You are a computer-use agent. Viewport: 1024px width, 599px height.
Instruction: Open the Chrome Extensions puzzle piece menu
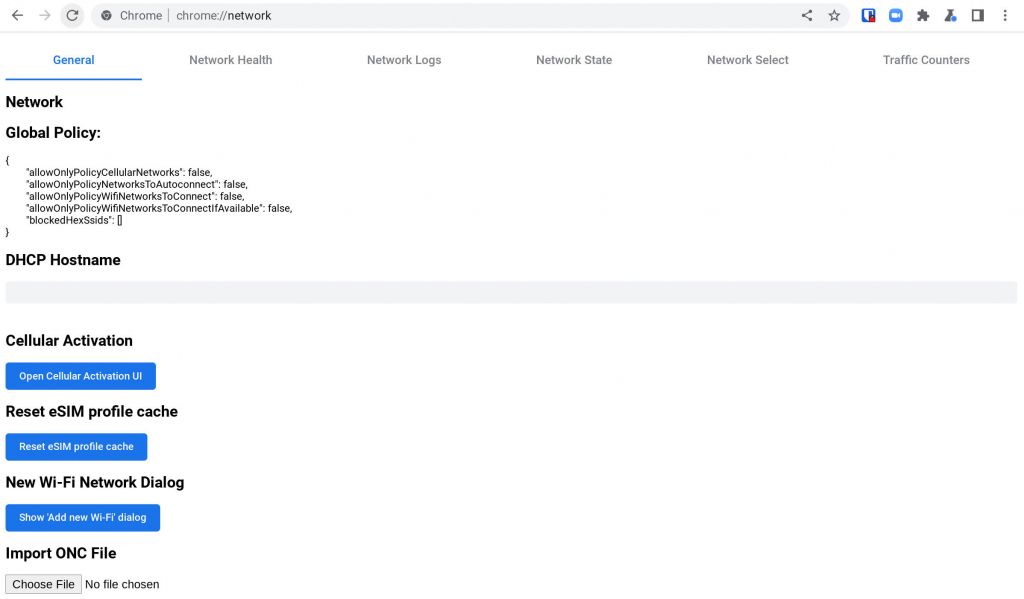[923, 15]
